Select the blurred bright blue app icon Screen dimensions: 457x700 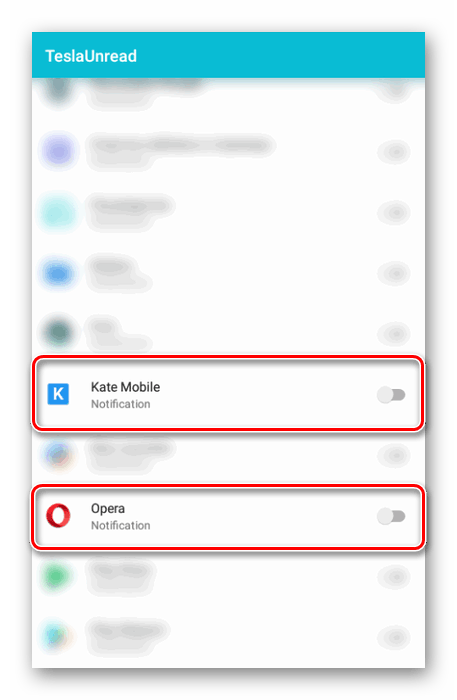[x=58, y=273]
